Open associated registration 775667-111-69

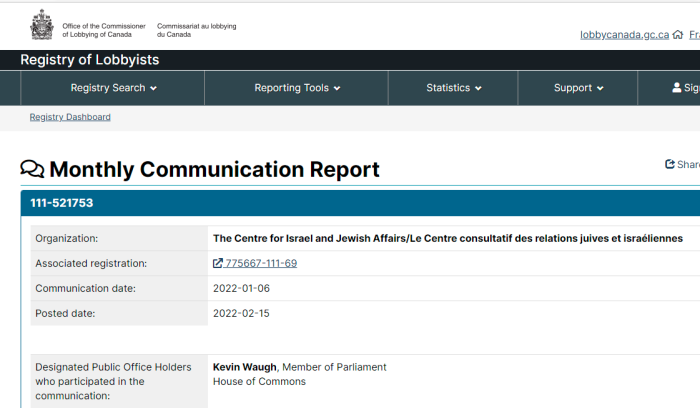(261, 263)
